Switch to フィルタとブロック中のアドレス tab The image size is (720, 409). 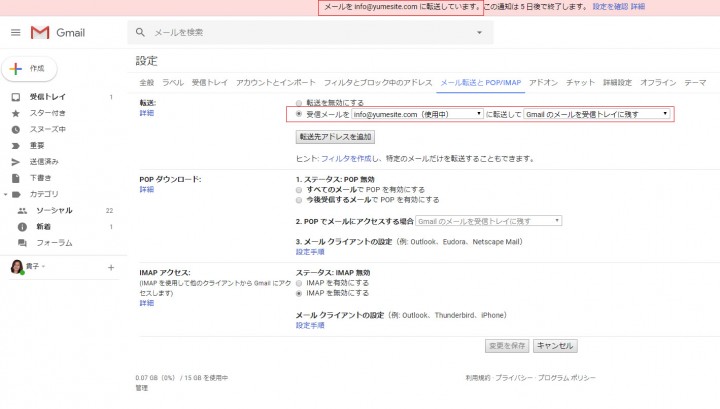[x=378, y=83]
